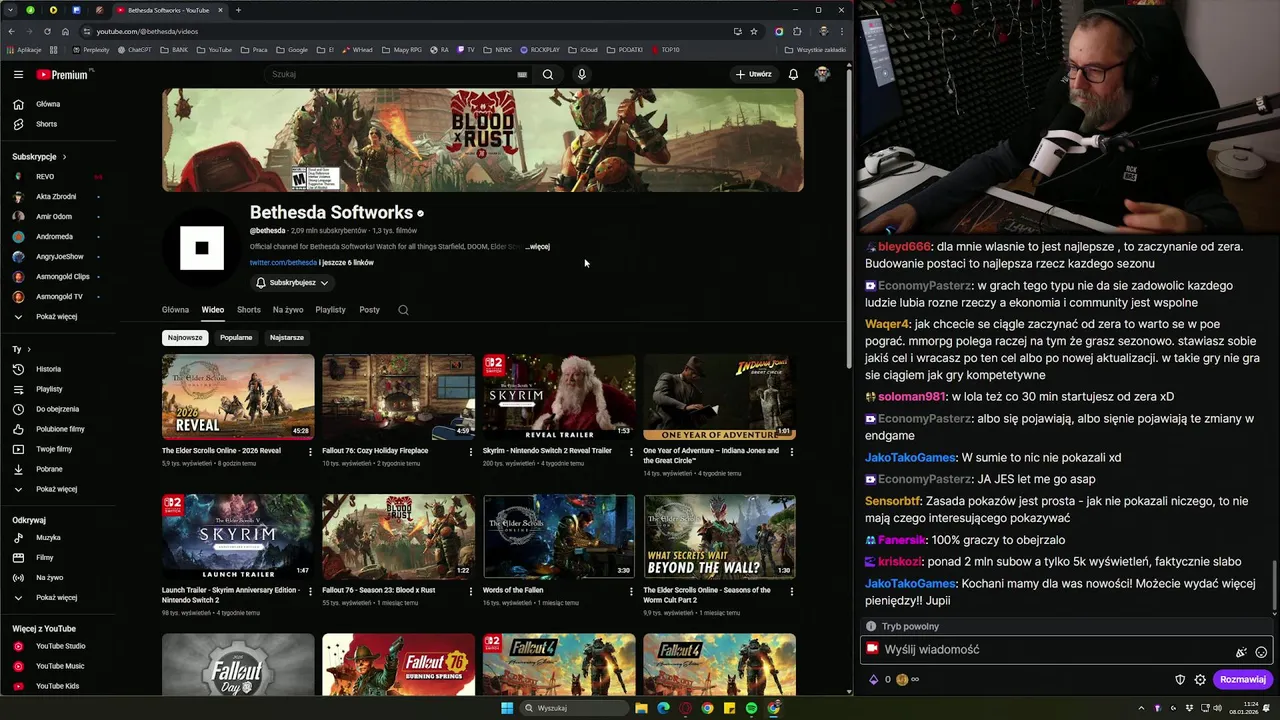Select the Wideo channel tab
Viewport: 1280px width, 720px height.
point(213,310)
